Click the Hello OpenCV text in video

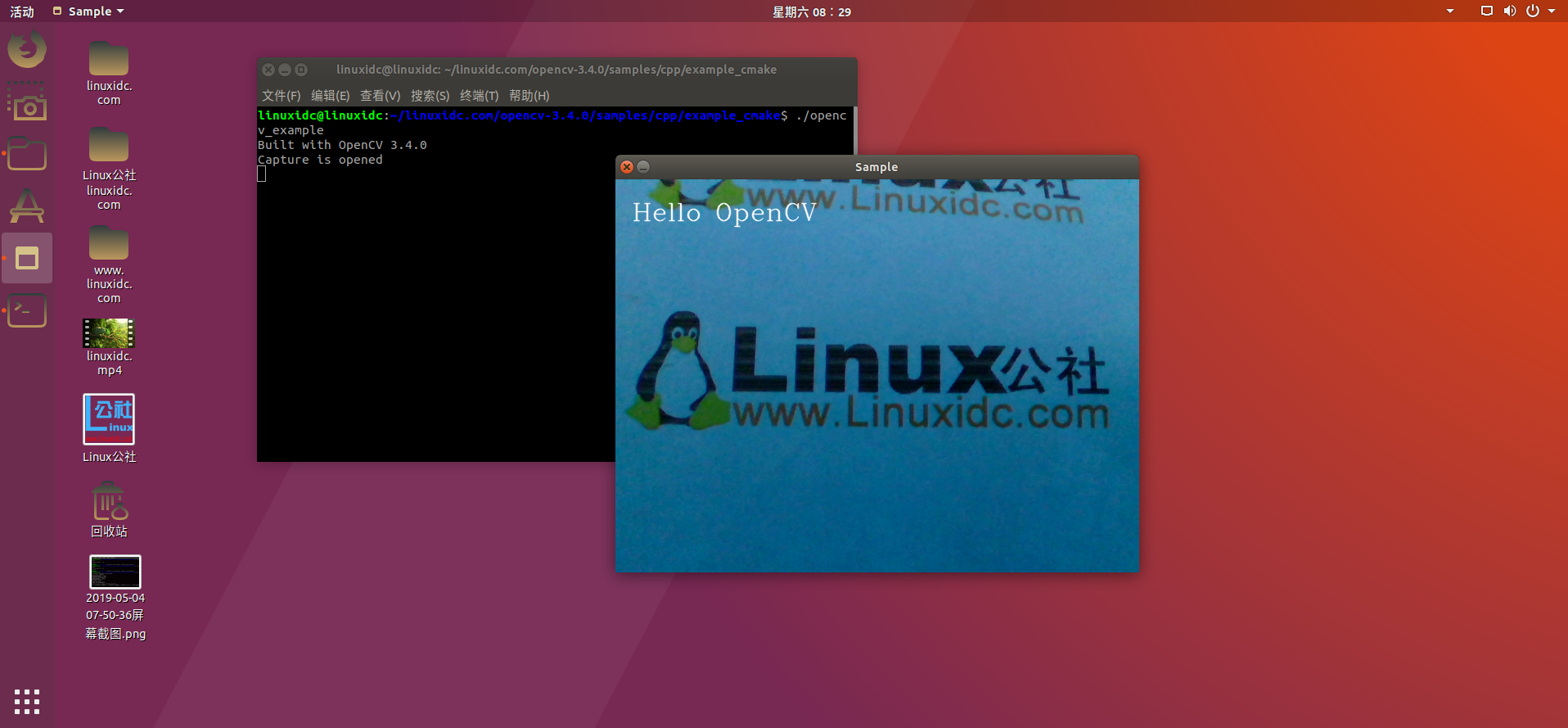[x=724, y=213]
